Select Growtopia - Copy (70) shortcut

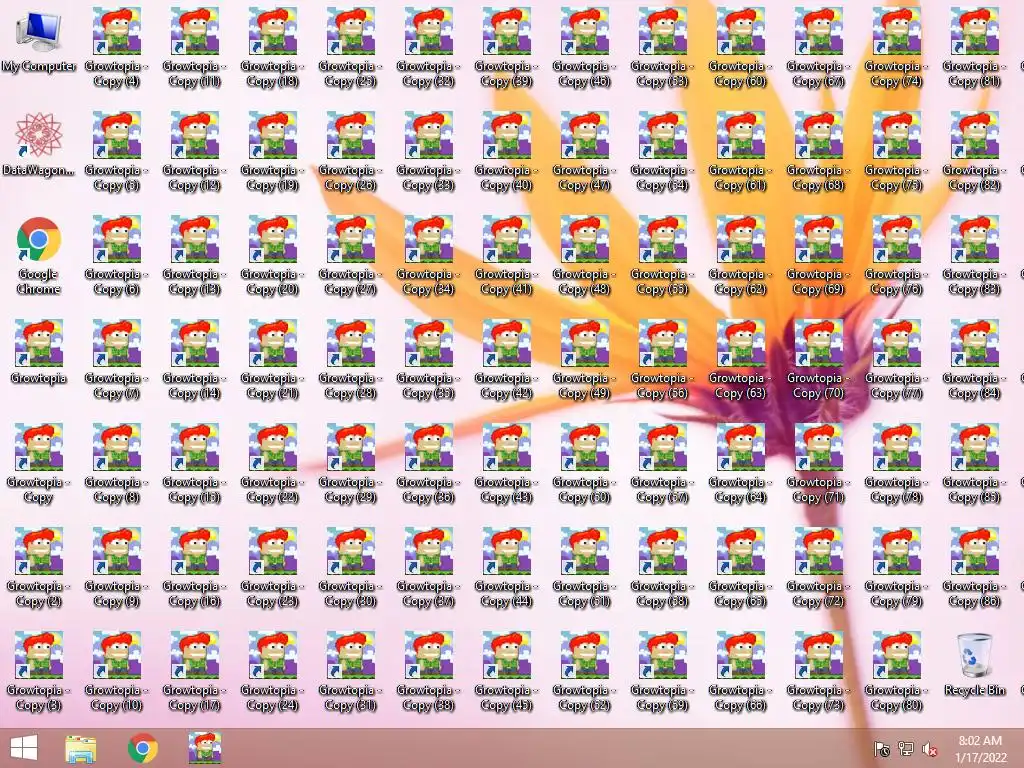pos(818,360)
